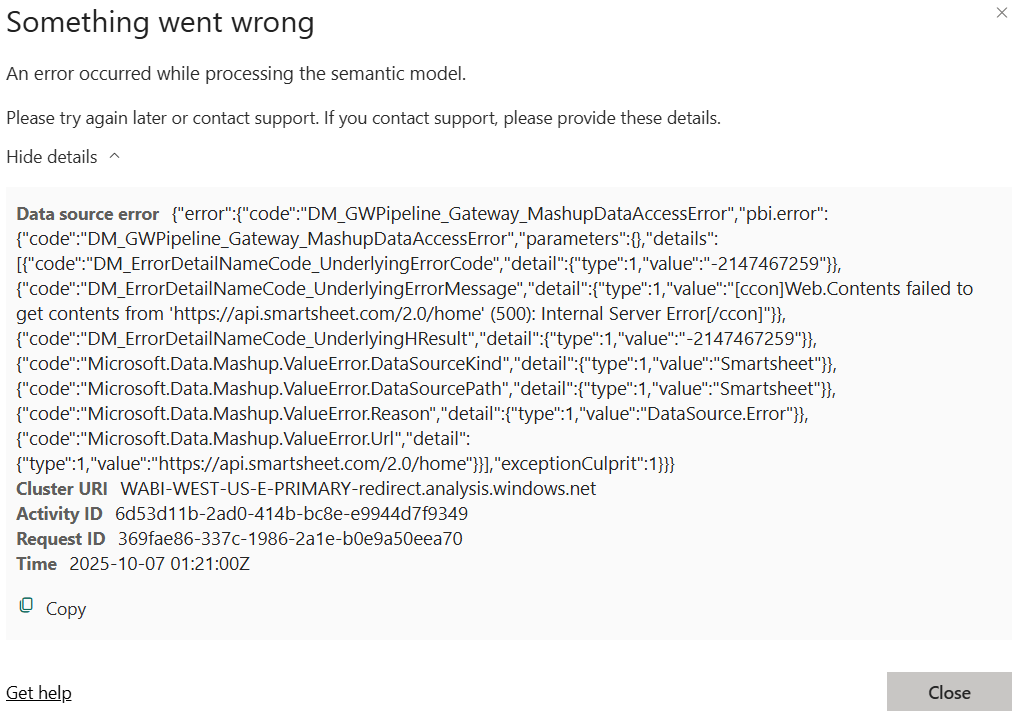The image size is (1024, 719).
Task: Click the WABI-WEST-US-E-PRIMARY cluster address
Action: click(x=358, y=489)
